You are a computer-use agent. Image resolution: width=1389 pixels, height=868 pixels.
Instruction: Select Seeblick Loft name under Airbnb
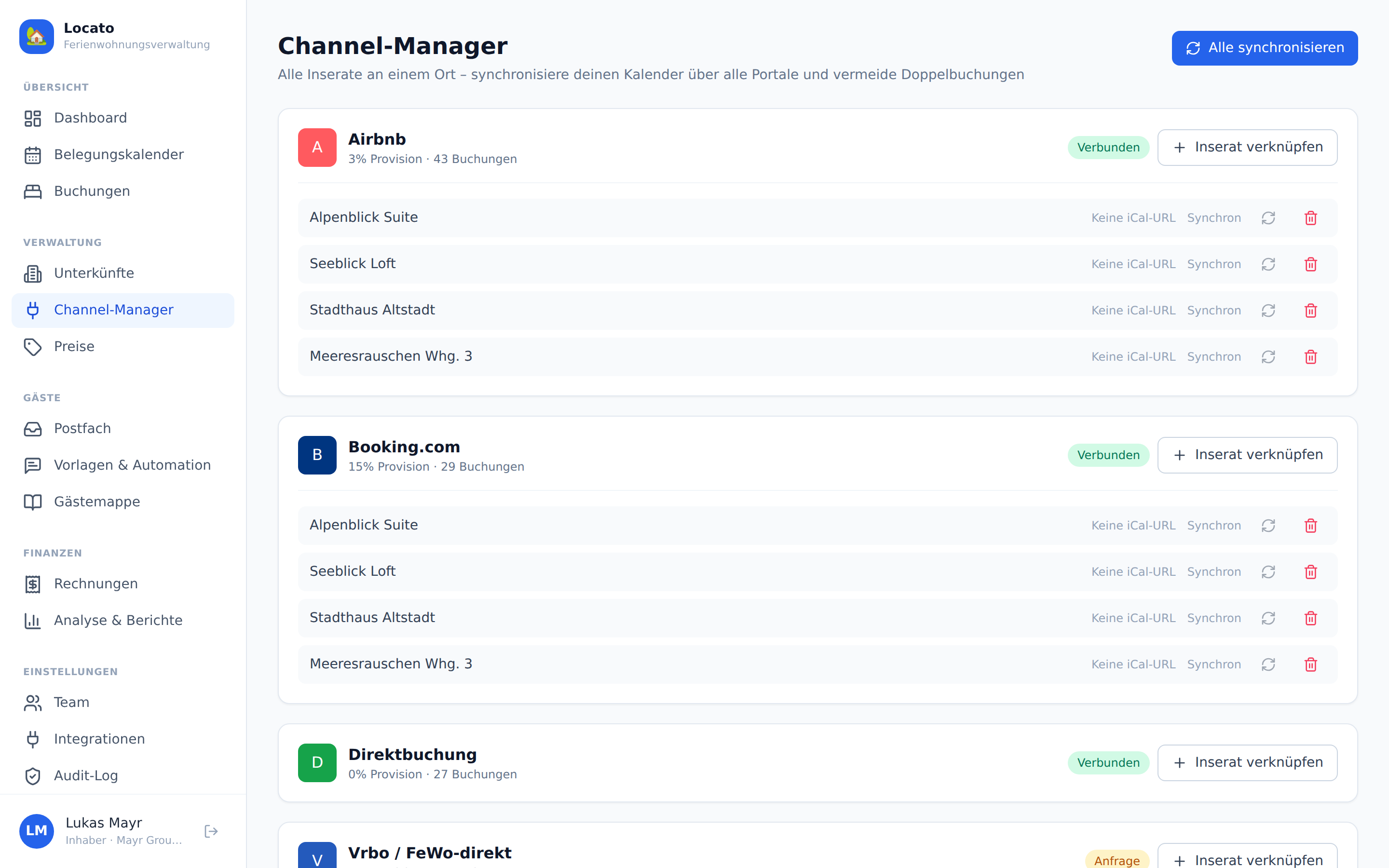coord(353,264)
